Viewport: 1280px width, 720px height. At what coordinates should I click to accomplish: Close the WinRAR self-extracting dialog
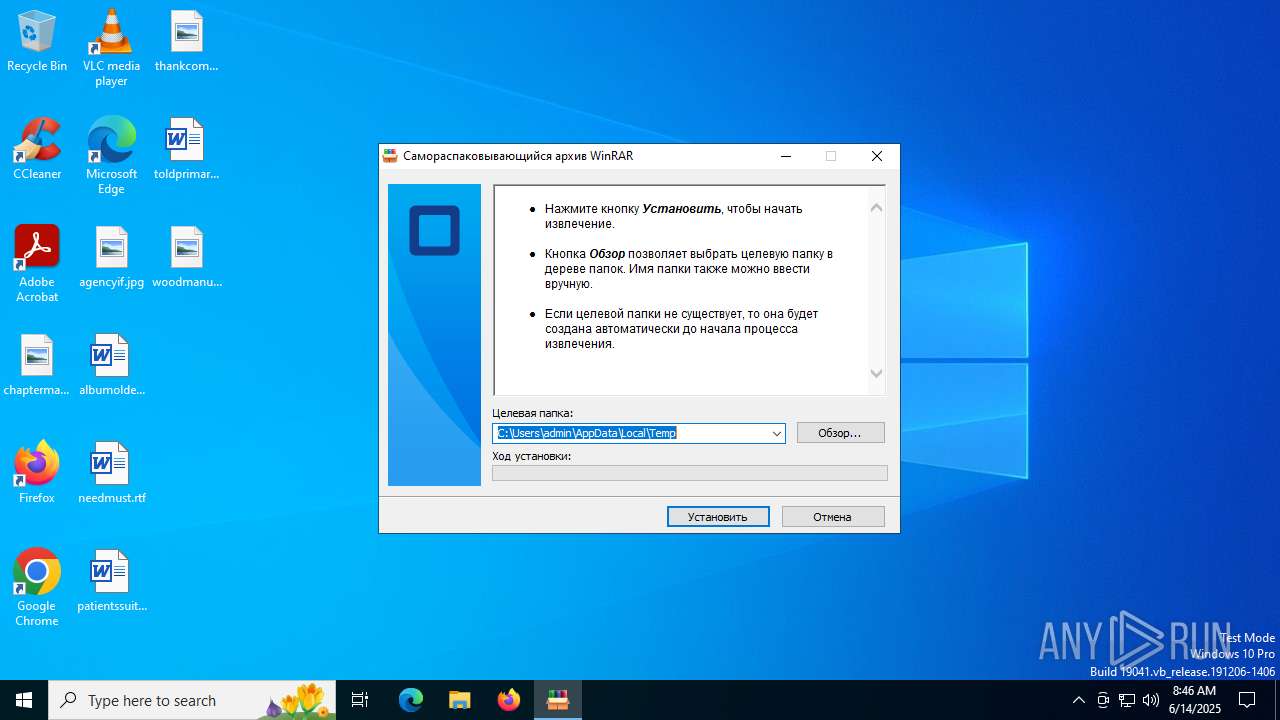click(877, 156)
